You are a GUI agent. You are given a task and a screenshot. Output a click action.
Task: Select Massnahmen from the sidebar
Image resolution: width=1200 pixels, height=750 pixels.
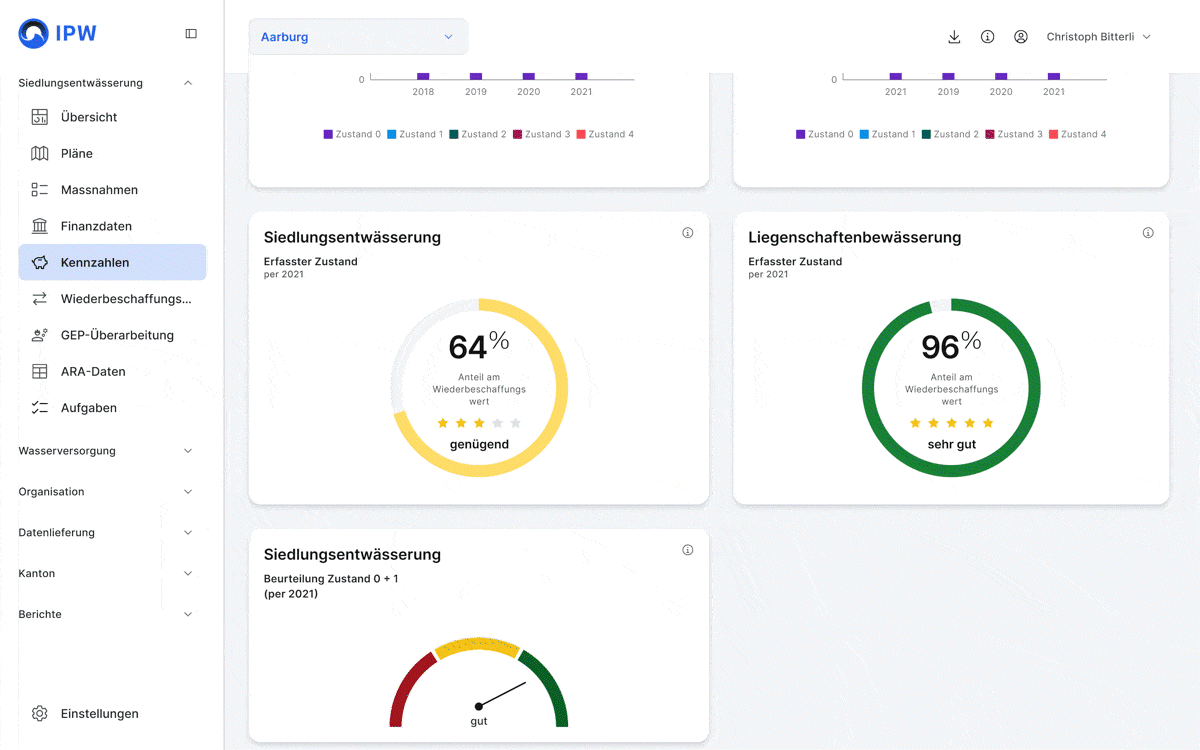99,190
